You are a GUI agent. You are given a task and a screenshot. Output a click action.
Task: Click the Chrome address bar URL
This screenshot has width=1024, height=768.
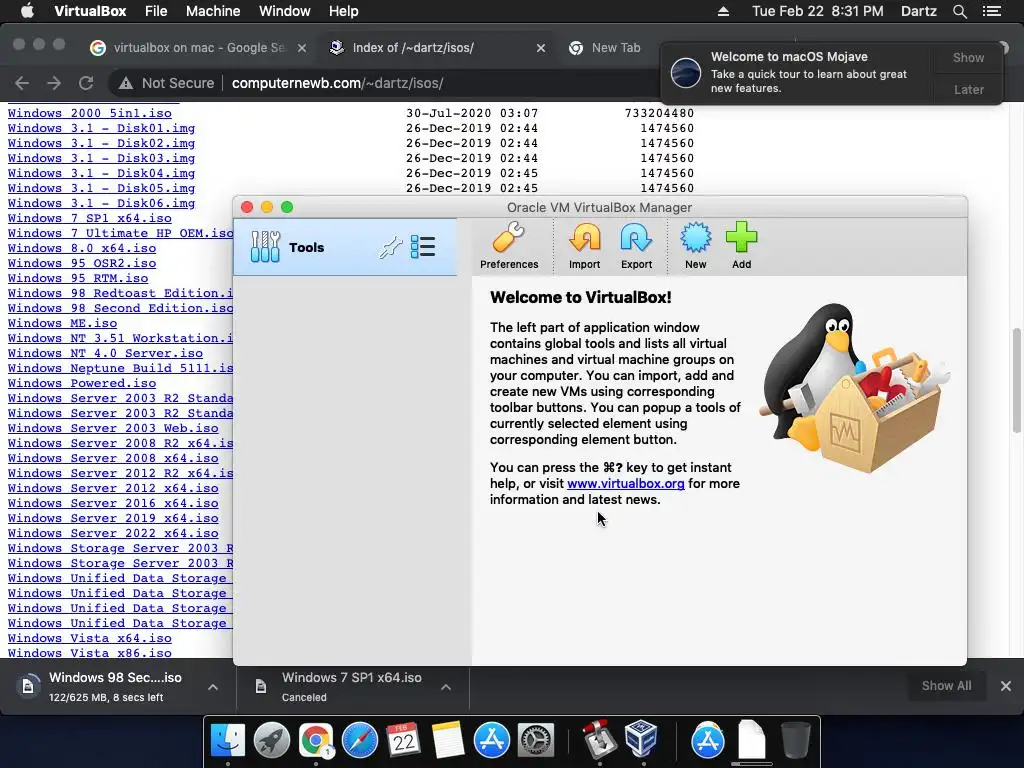point(337,83)
